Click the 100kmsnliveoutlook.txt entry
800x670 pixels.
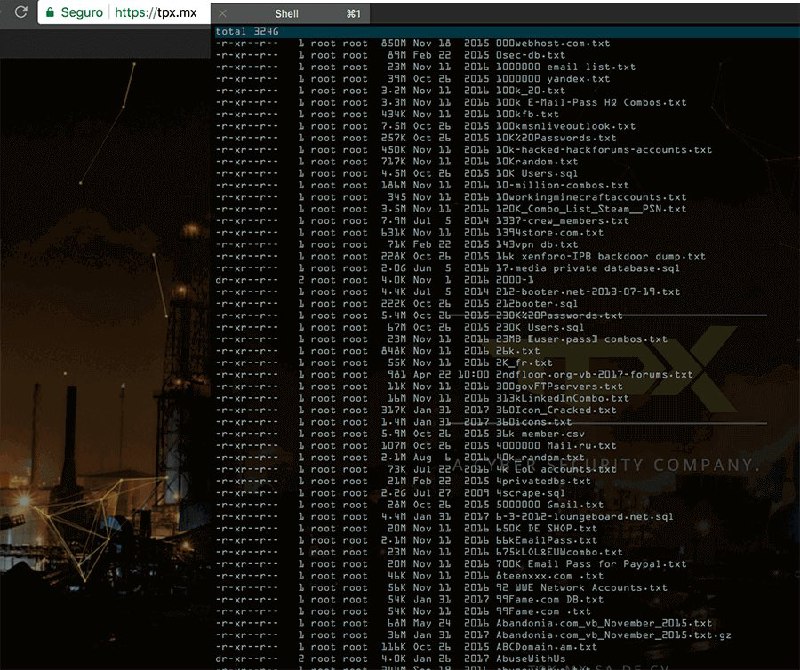pos(566,126)
